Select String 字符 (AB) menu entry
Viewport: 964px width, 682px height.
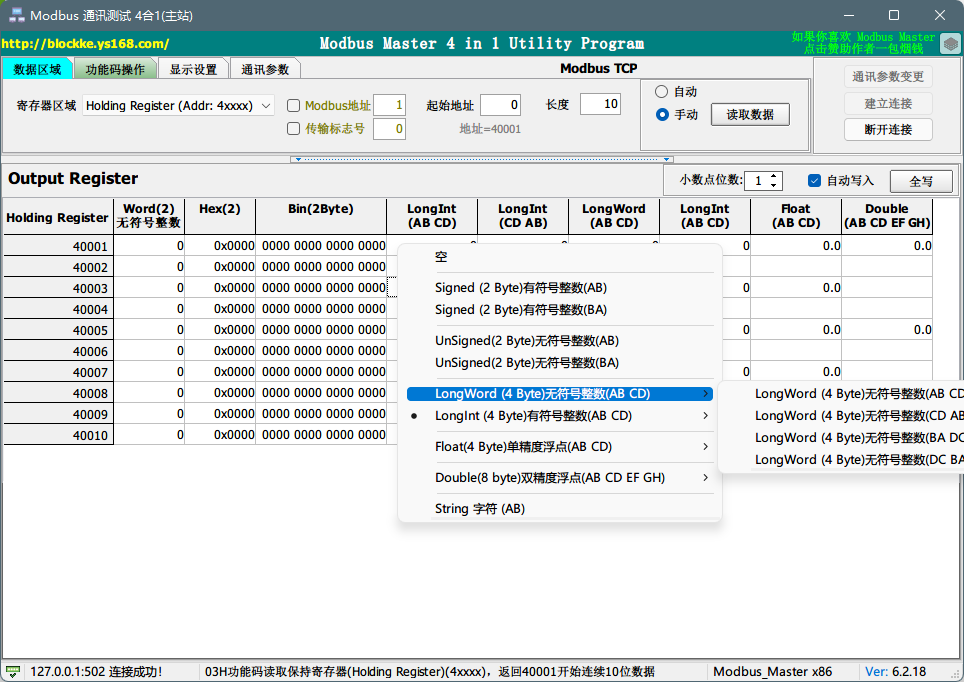(x=480, y=509)
